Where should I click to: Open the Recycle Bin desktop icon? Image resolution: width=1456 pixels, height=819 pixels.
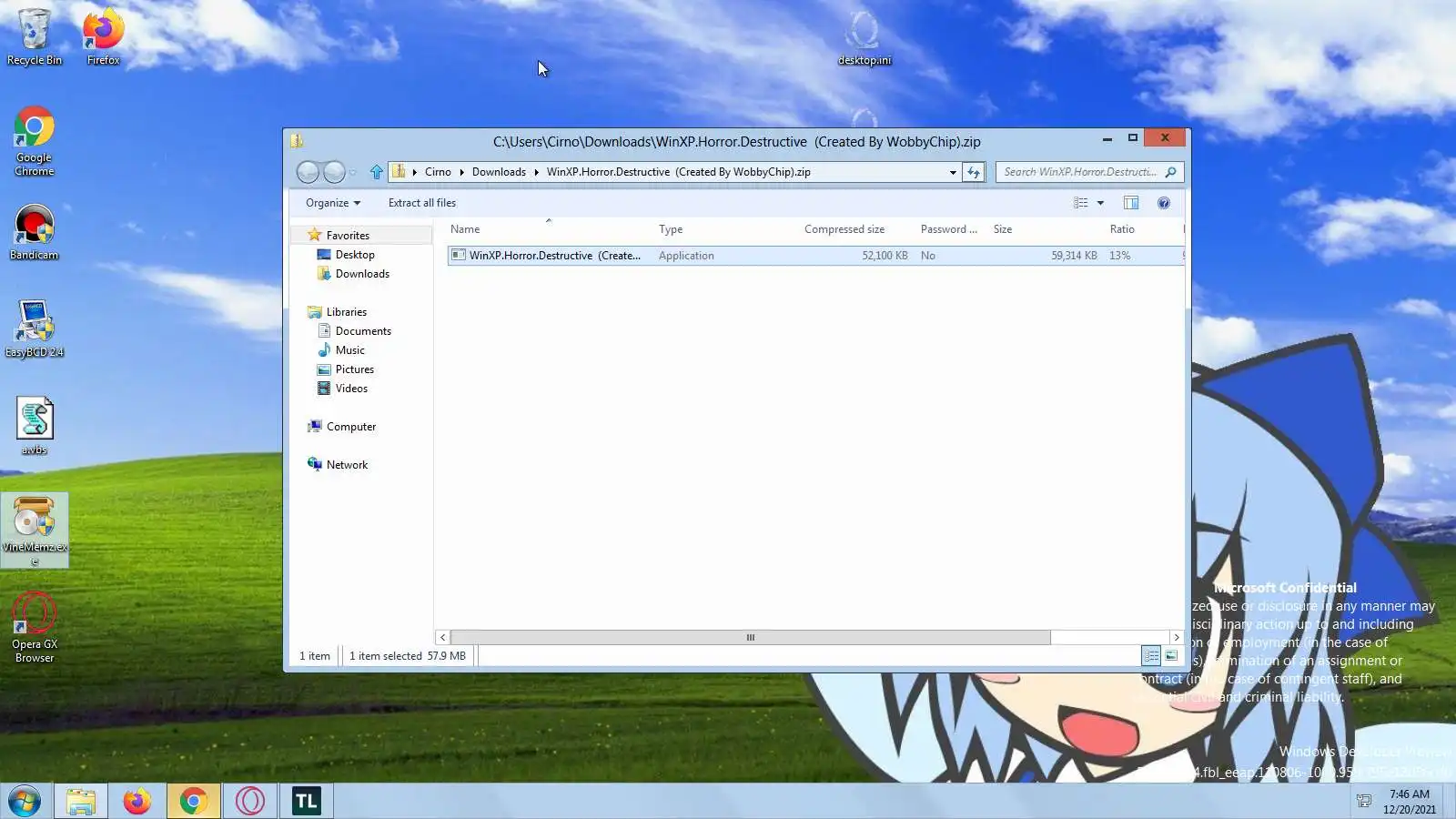pos(35,36)
